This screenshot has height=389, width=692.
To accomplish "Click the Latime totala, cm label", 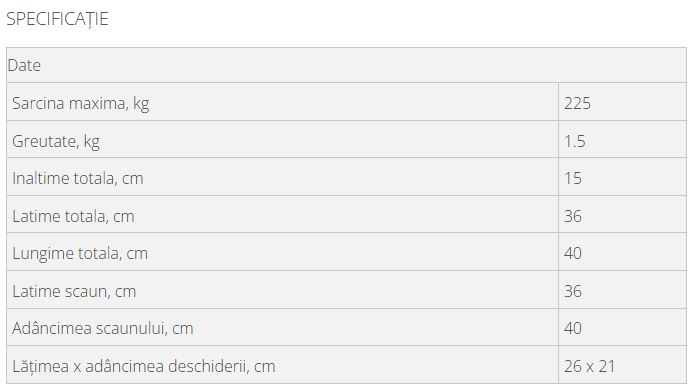I will click(73, 216).
